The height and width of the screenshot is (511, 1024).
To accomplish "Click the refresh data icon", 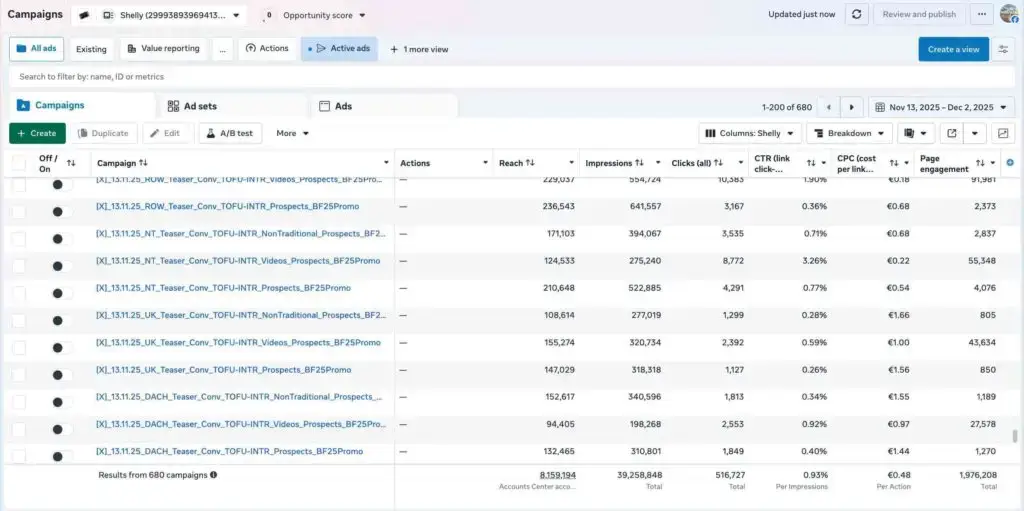I will click(x=856, y=14).
